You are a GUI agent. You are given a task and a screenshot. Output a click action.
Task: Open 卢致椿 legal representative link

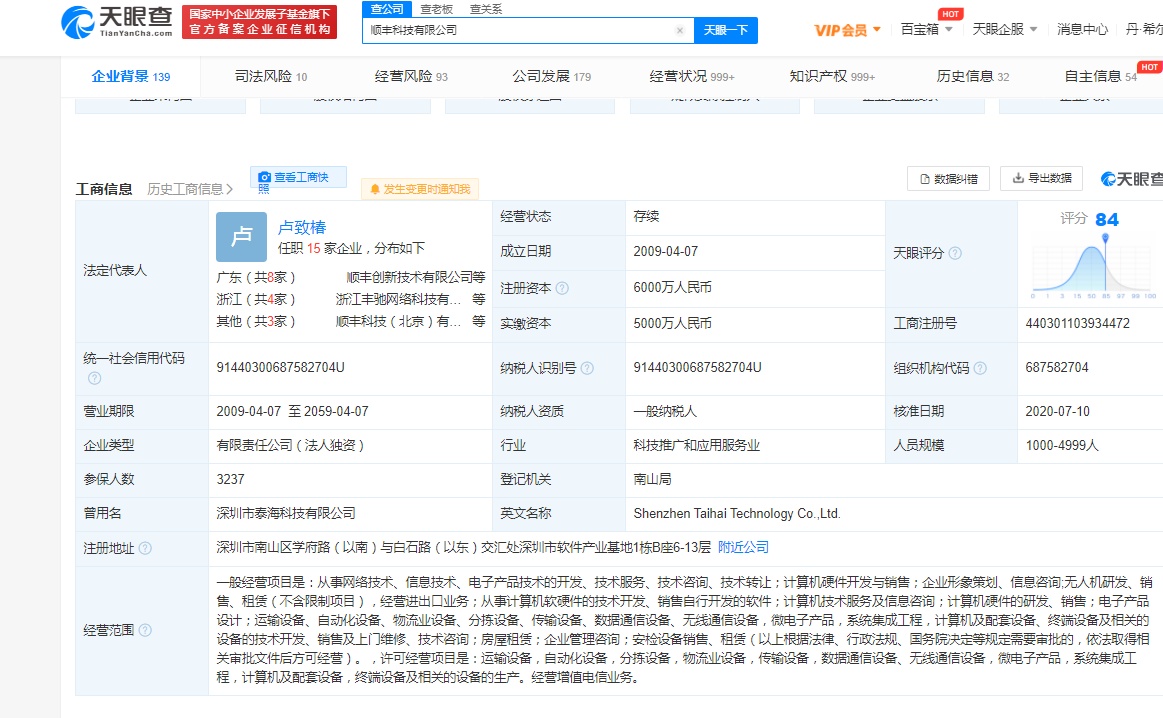click(x=302, y=227)
